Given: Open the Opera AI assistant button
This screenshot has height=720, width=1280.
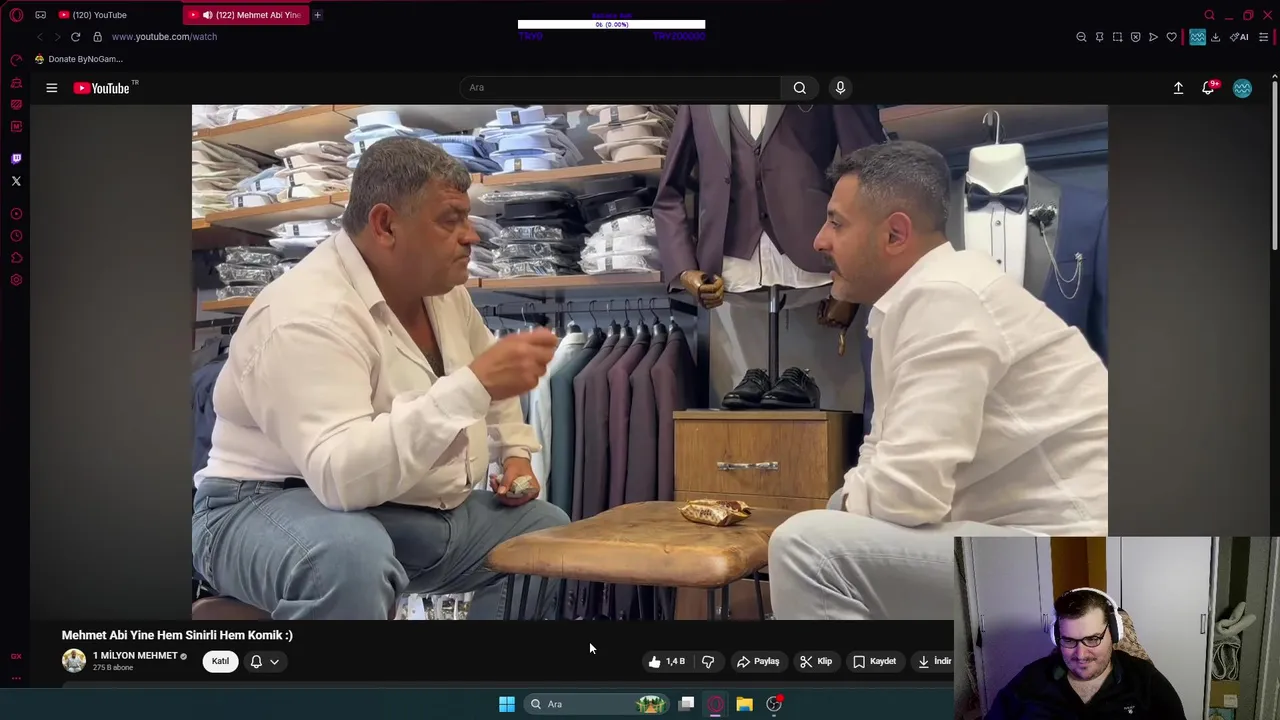Looking at the screenshot, I should coord(1239,37).
